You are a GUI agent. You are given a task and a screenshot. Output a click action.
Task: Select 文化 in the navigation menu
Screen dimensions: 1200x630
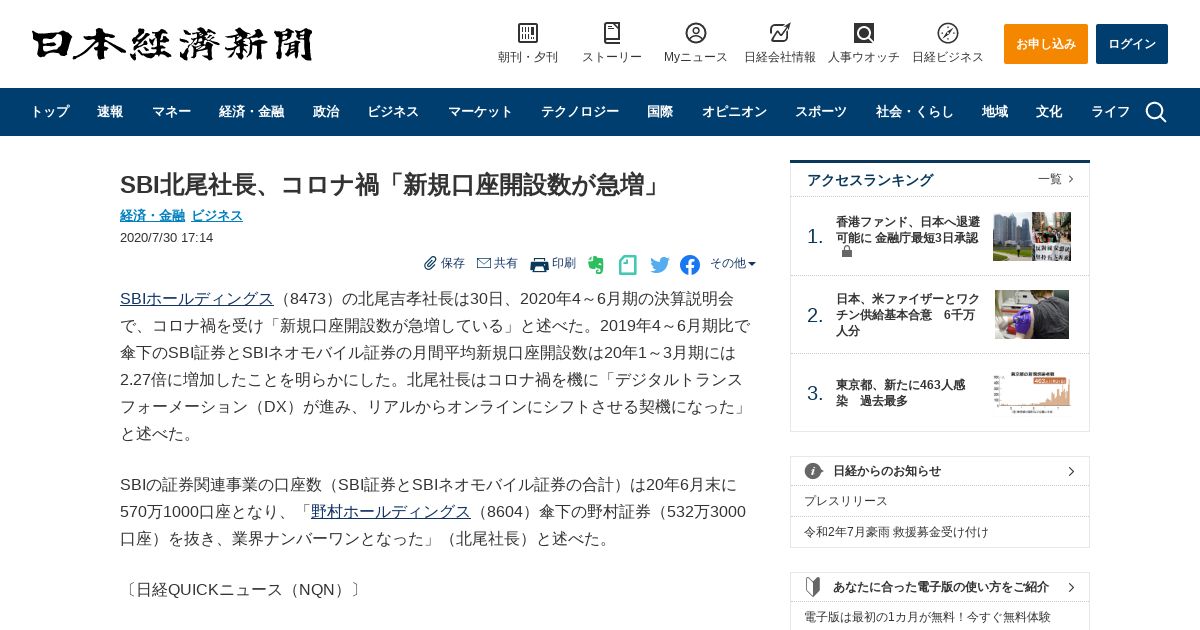[1049, 112]
